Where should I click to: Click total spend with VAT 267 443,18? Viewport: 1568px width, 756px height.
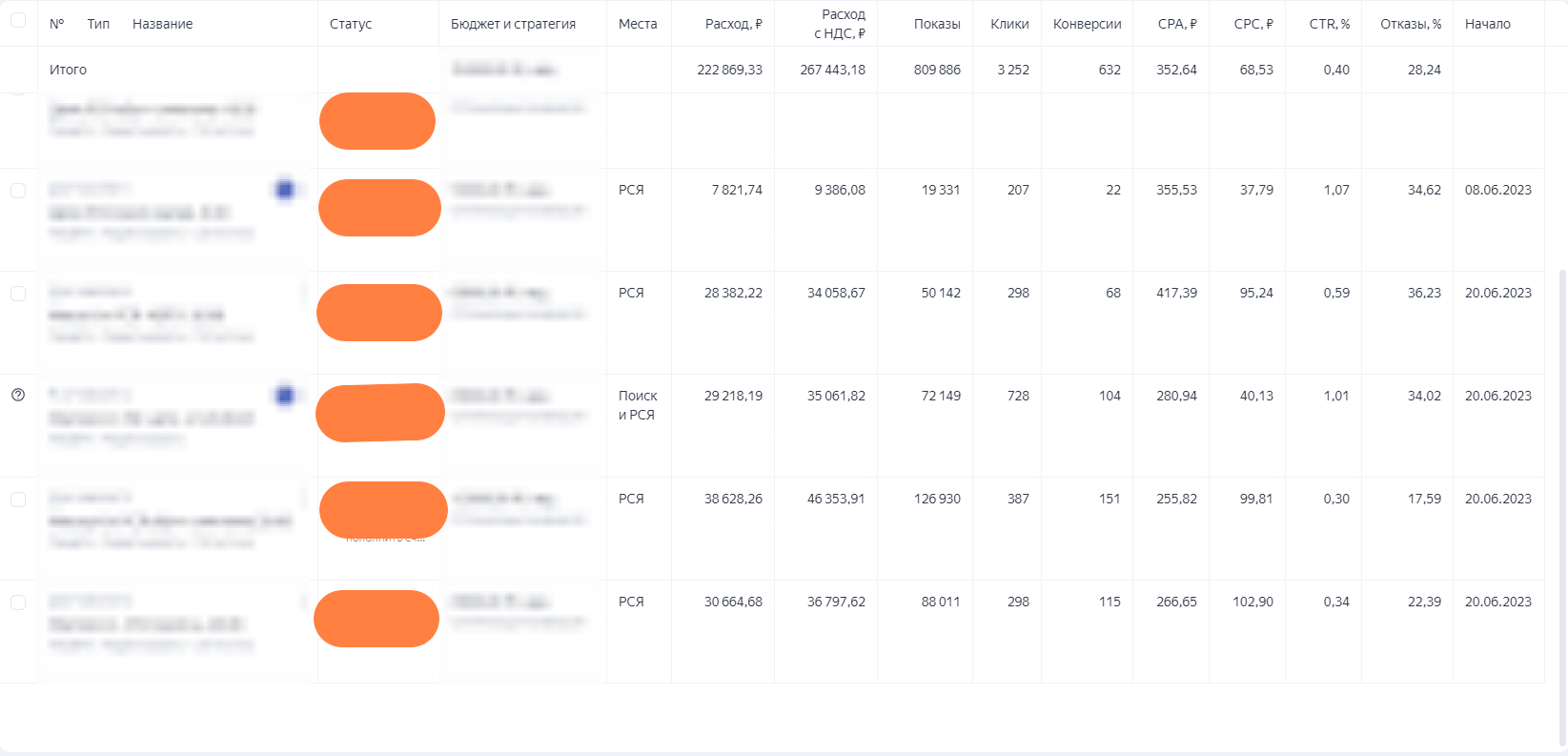click(x=833, y=70)
